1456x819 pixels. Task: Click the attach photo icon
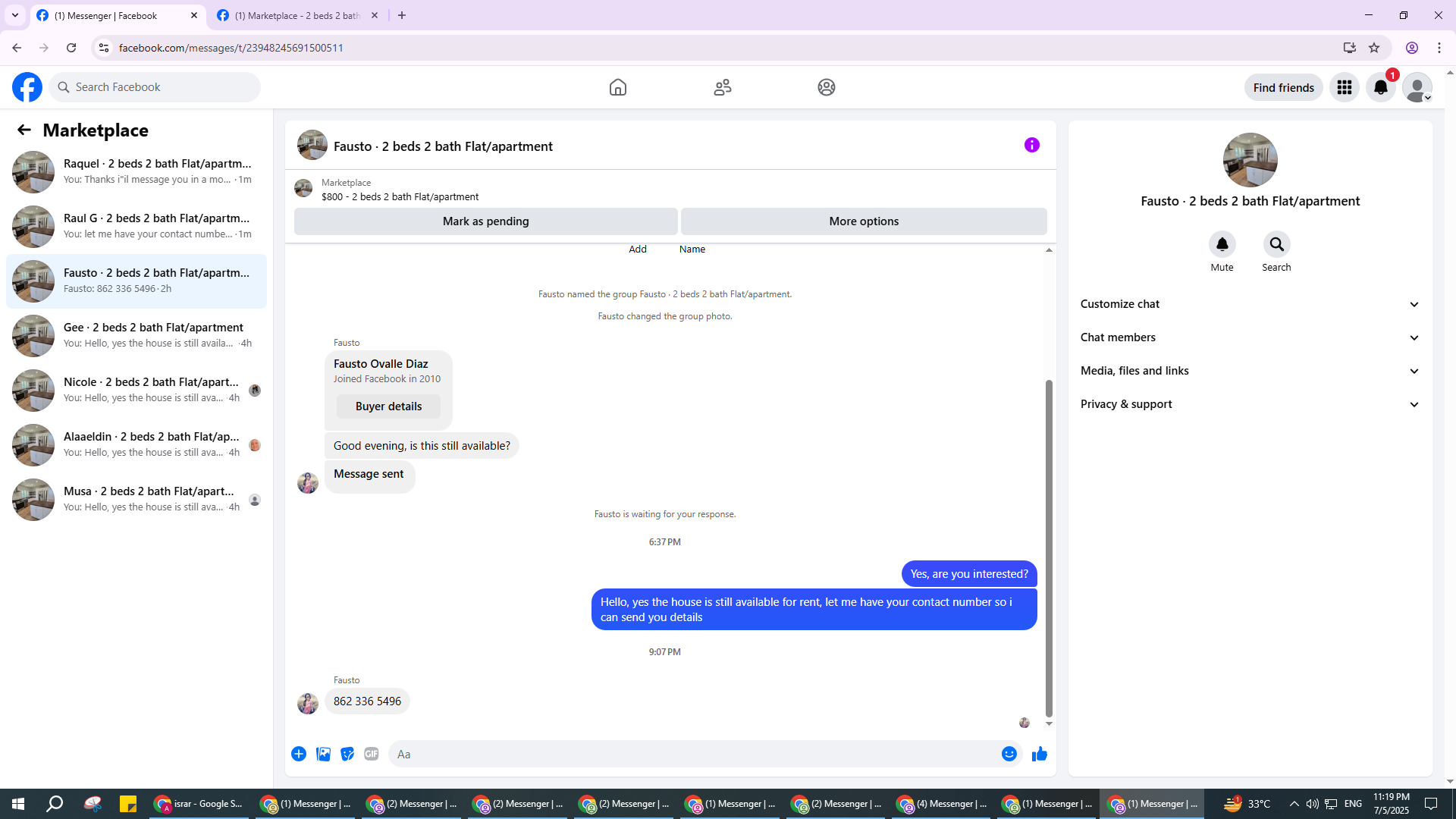pyautogui.click(x=323, y=754)
